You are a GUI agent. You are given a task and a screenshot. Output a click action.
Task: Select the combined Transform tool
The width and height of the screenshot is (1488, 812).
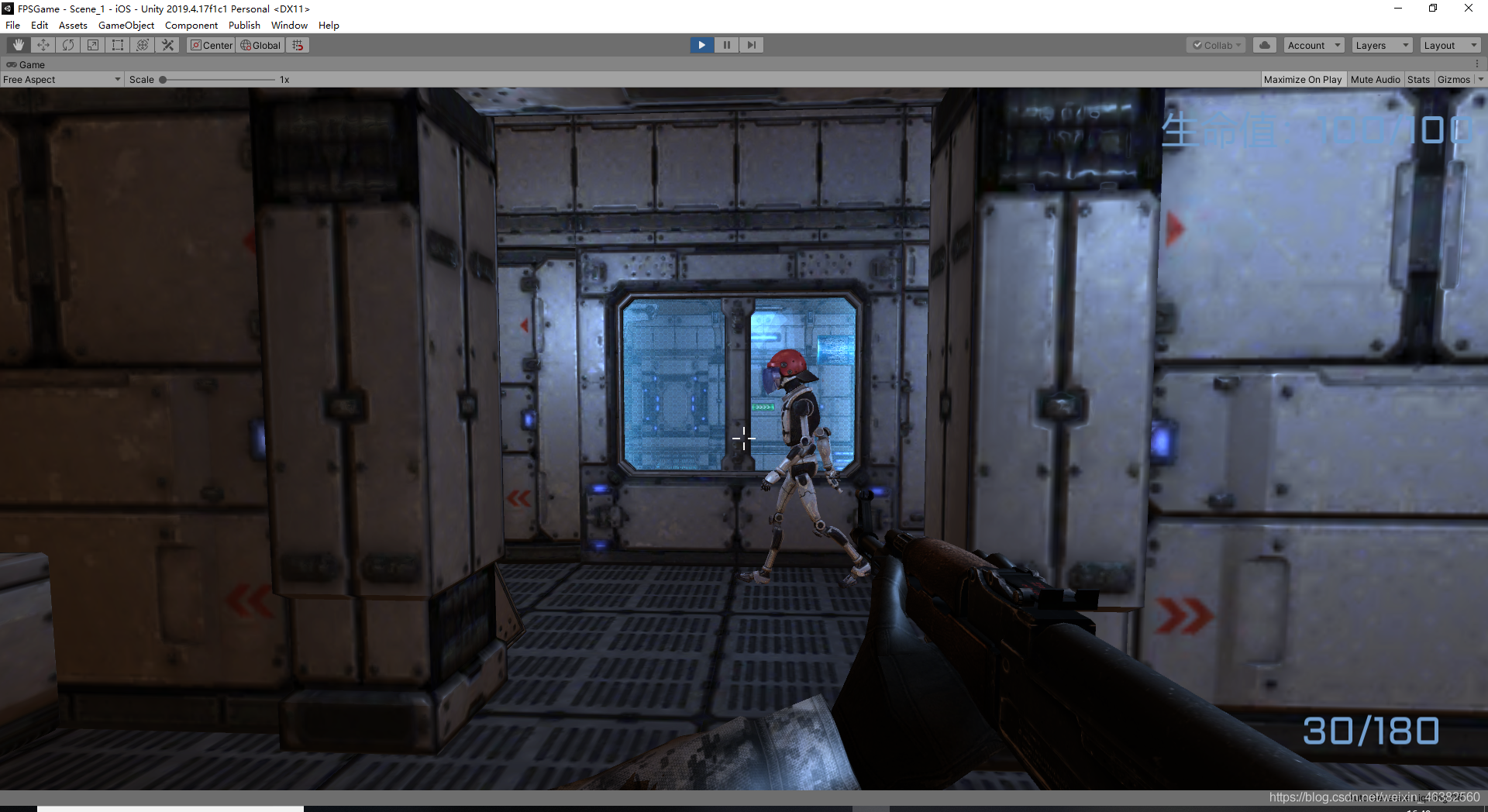(x=143, y=45)
